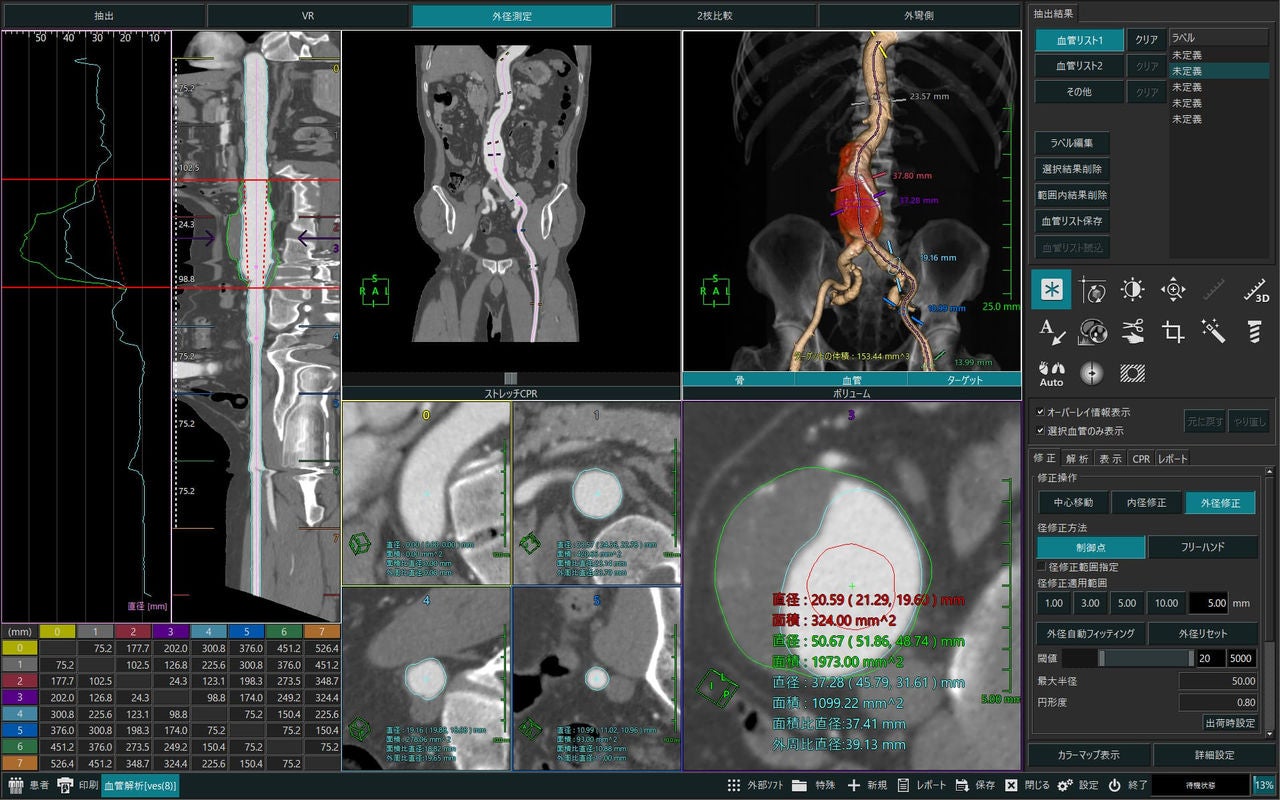Select the brightness/contrast window level tool
This screenshot has height=800, width=1280.
coord(1132,290)
